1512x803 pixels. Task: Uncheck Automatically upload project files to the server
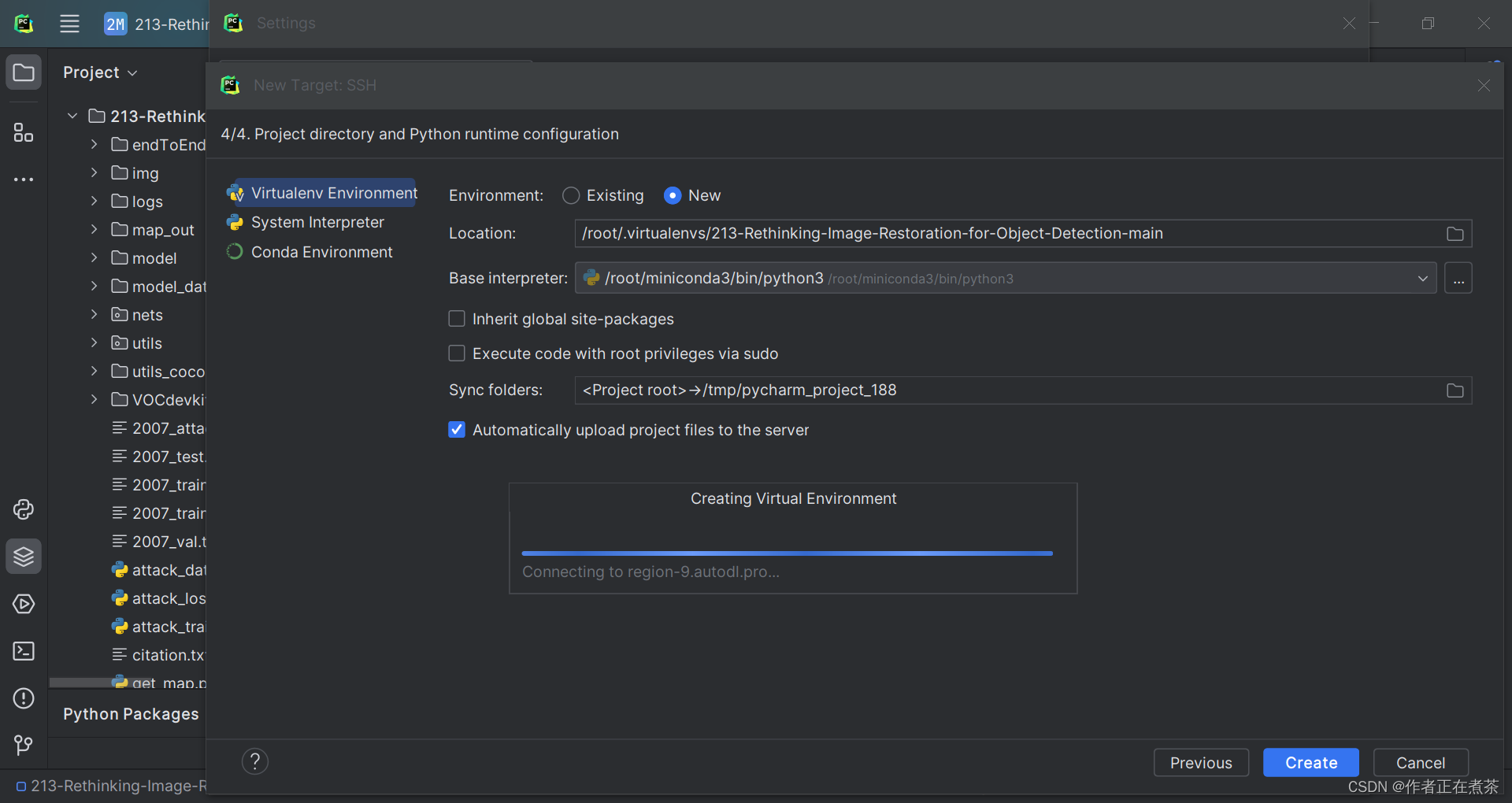[x=457, y=430]
